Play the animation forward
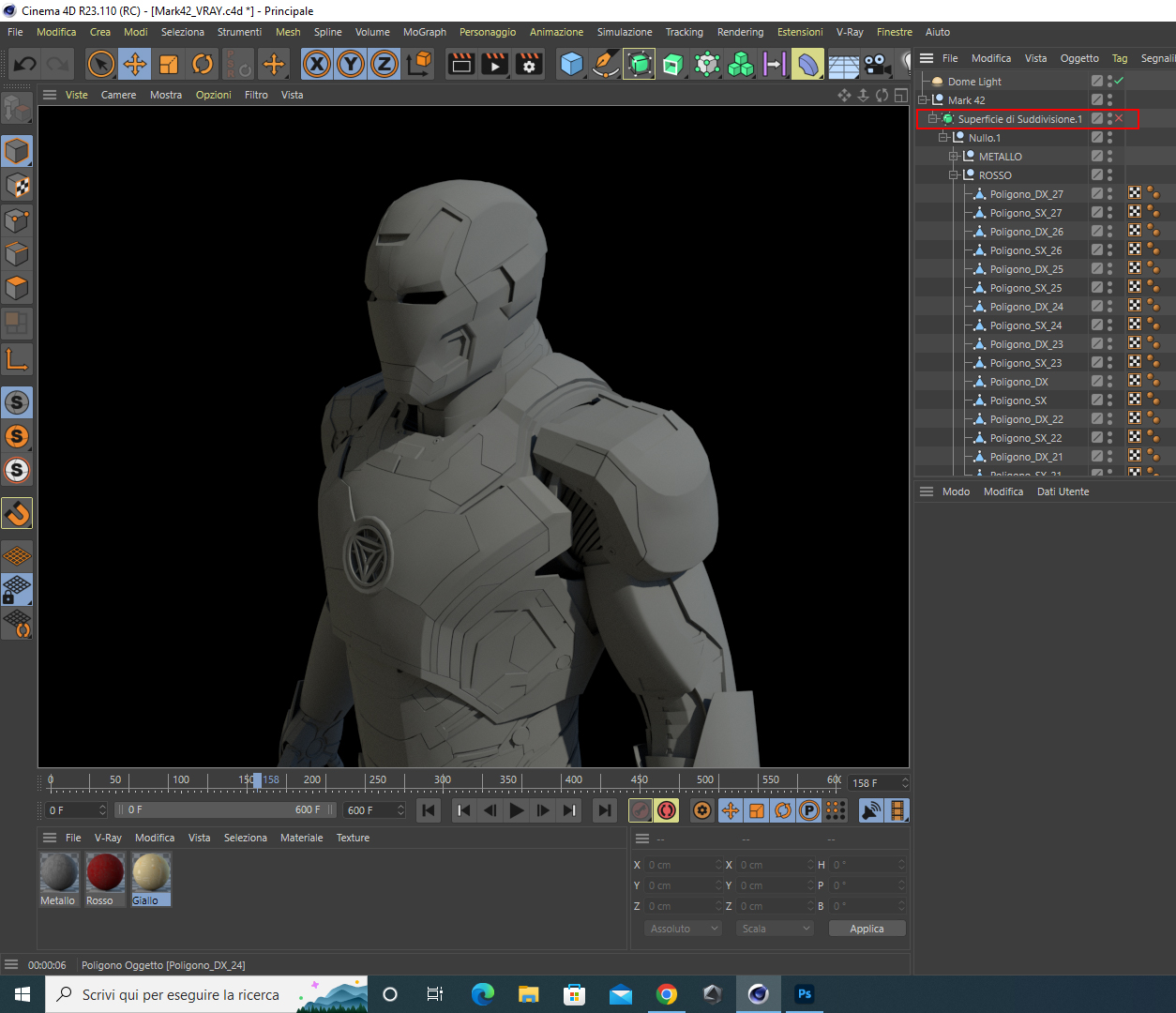This screenshot has width=1176, height=1013. coord(517,810)
